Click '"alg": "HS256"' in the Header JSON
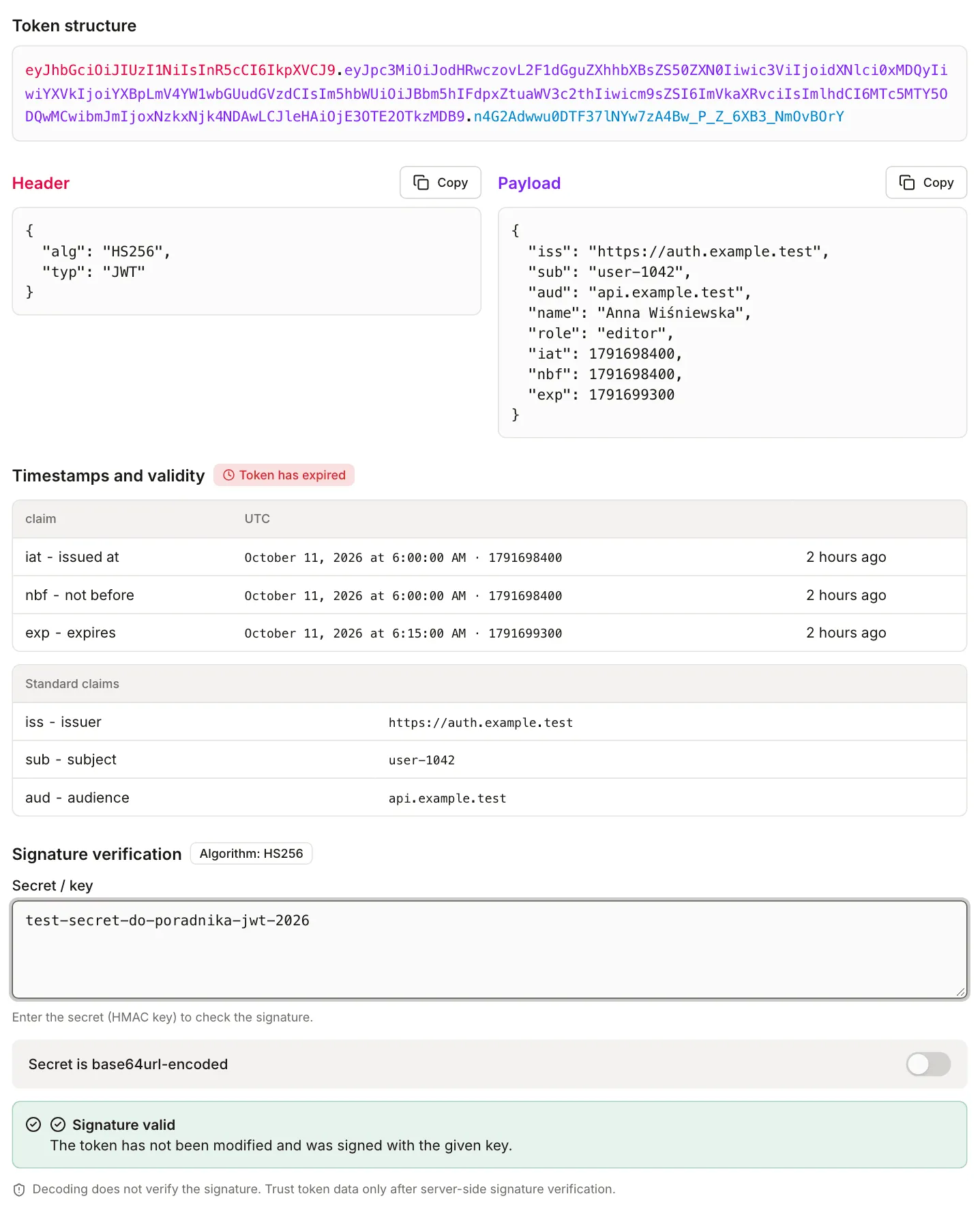The image size is (980, 1209). coord(106,252)
